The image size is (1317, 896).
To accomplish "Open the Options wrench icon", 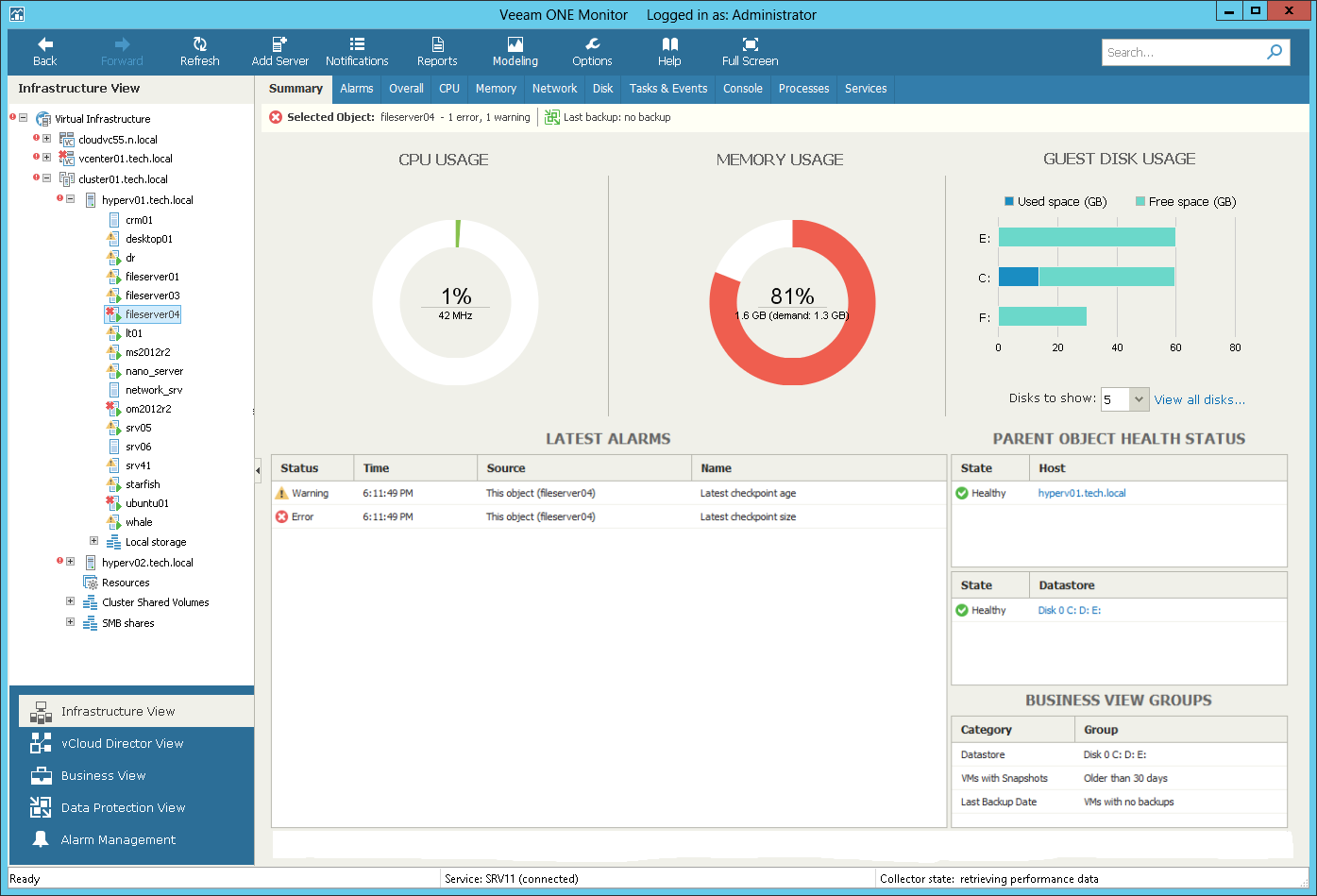I will click(592, 52).
